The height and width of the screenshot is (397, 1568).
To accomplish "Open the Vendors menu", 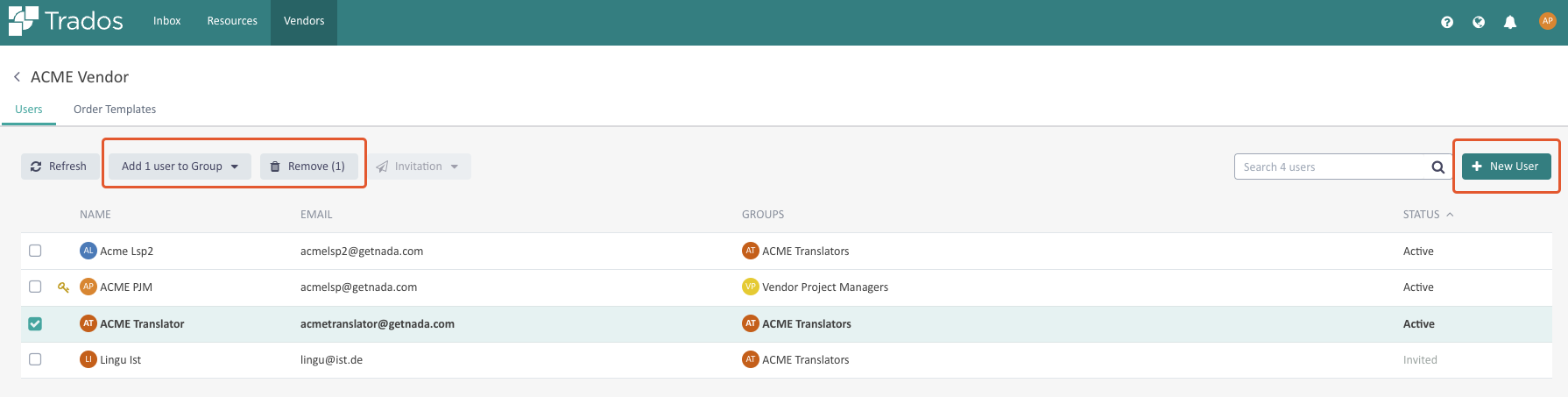I will [304, 21].
